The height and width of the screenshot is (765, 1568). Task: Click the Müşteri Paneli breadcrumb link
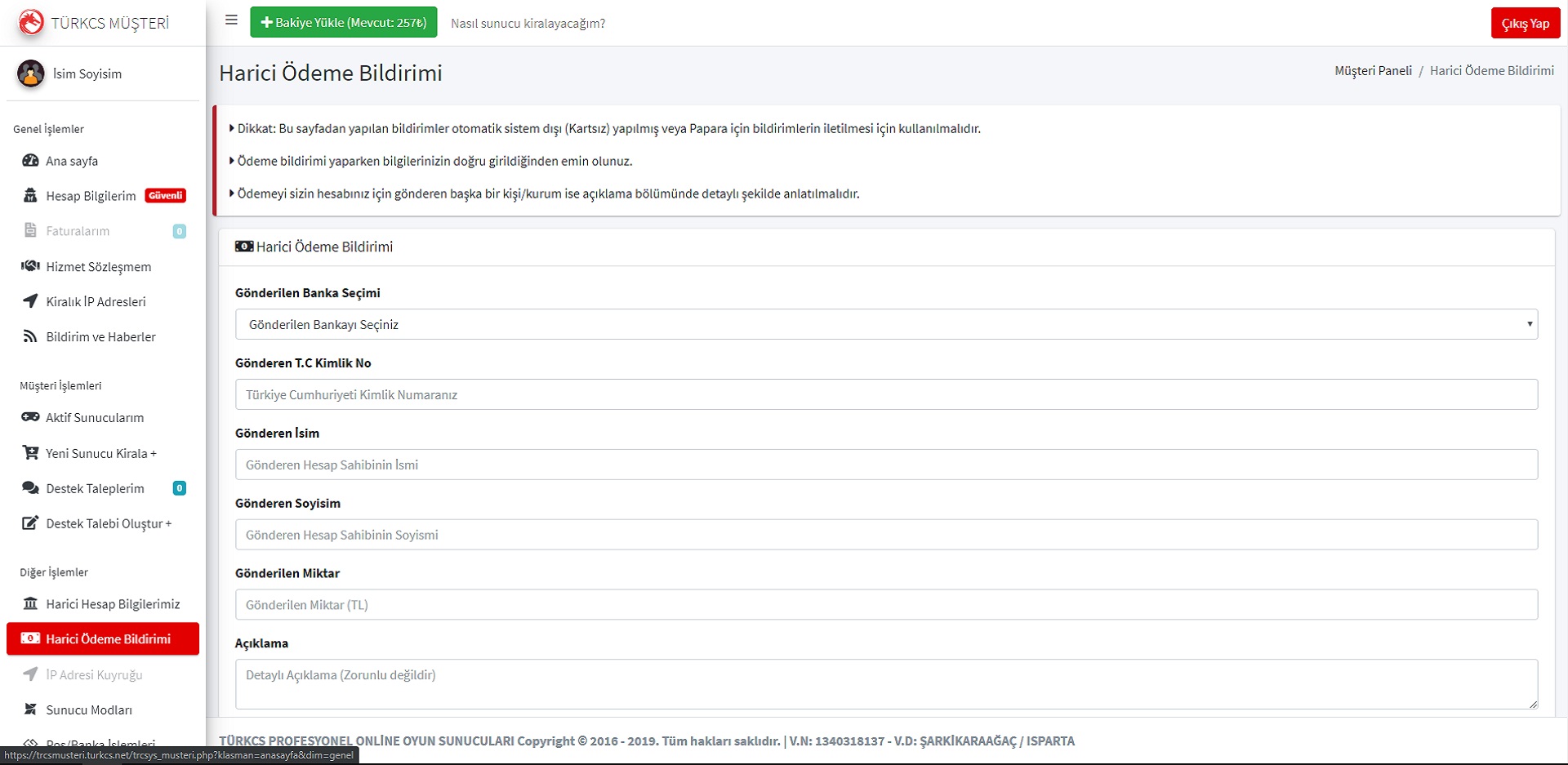pos(1373,71)
